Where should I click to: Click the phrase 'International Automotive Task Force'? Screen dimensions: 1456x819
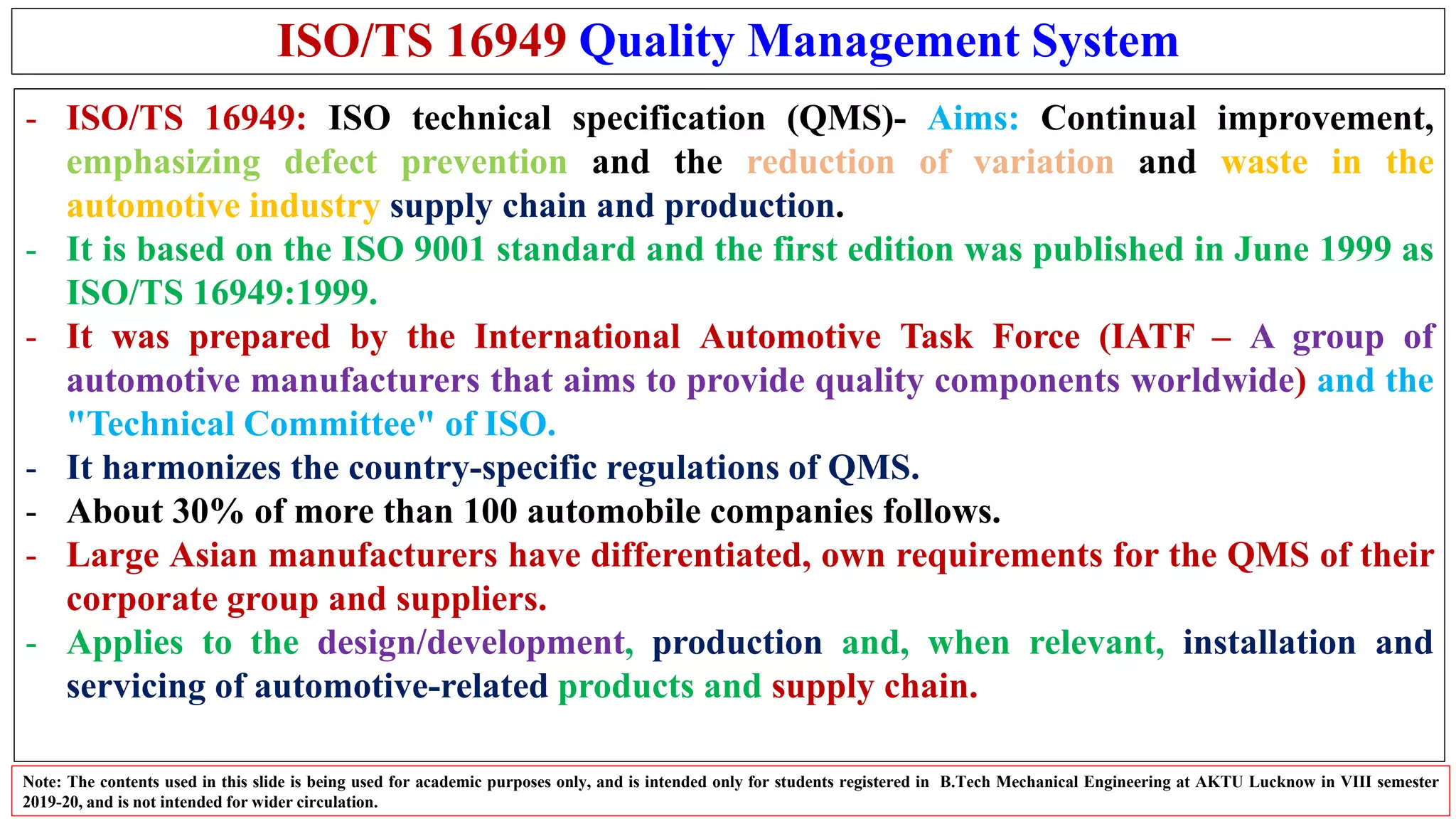click(x=777, y=337)
